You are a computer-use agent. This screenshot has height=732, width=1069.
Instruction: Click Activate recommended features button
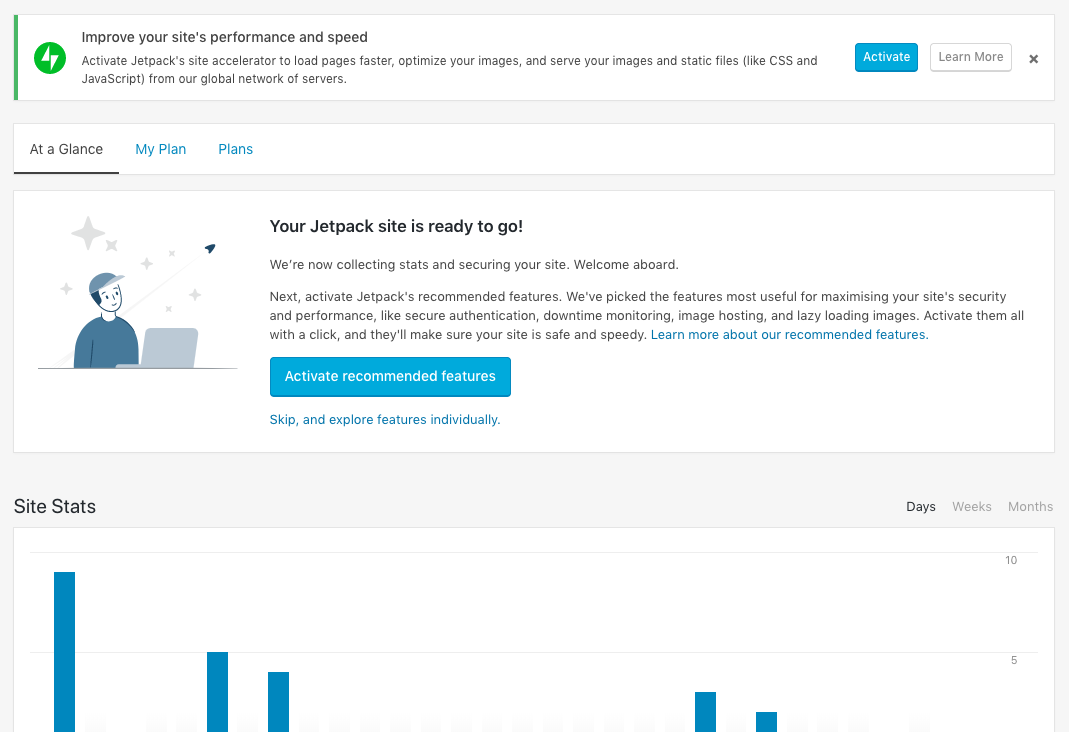point(390,377)
